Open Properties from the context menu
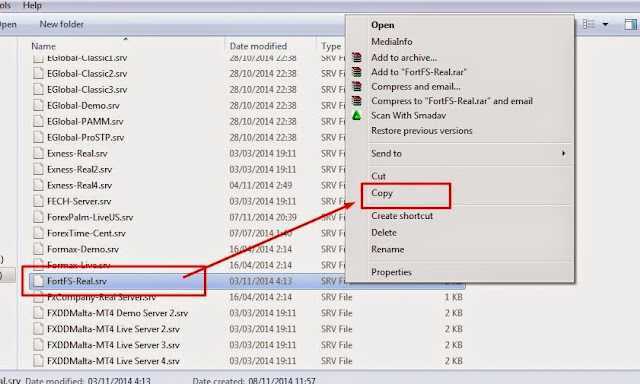The width and height of the screenshot is (640, 384). point(391,272)
